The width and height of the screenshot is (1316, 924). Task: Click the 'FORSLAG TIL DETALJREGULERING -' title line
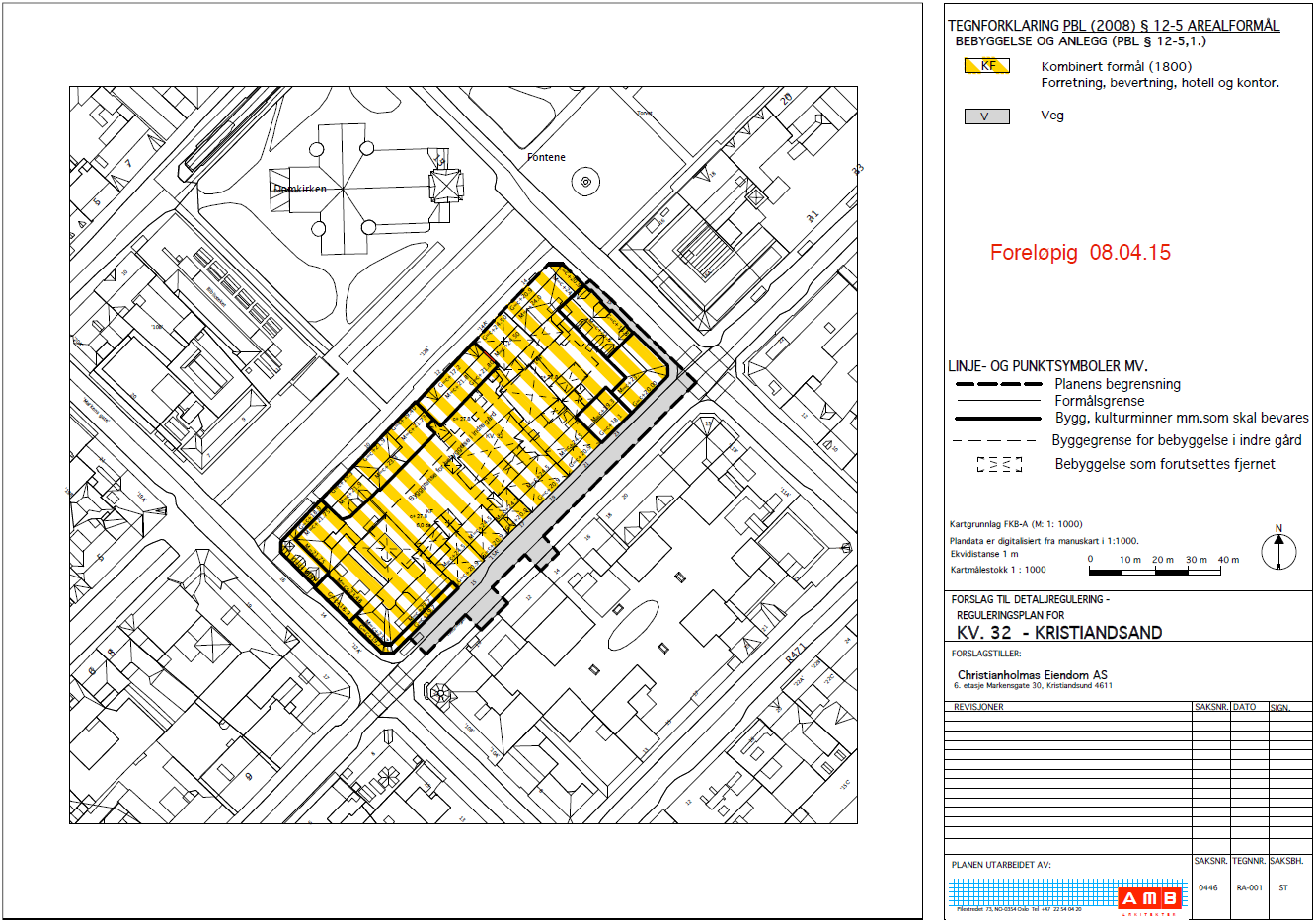point(1030,599)
